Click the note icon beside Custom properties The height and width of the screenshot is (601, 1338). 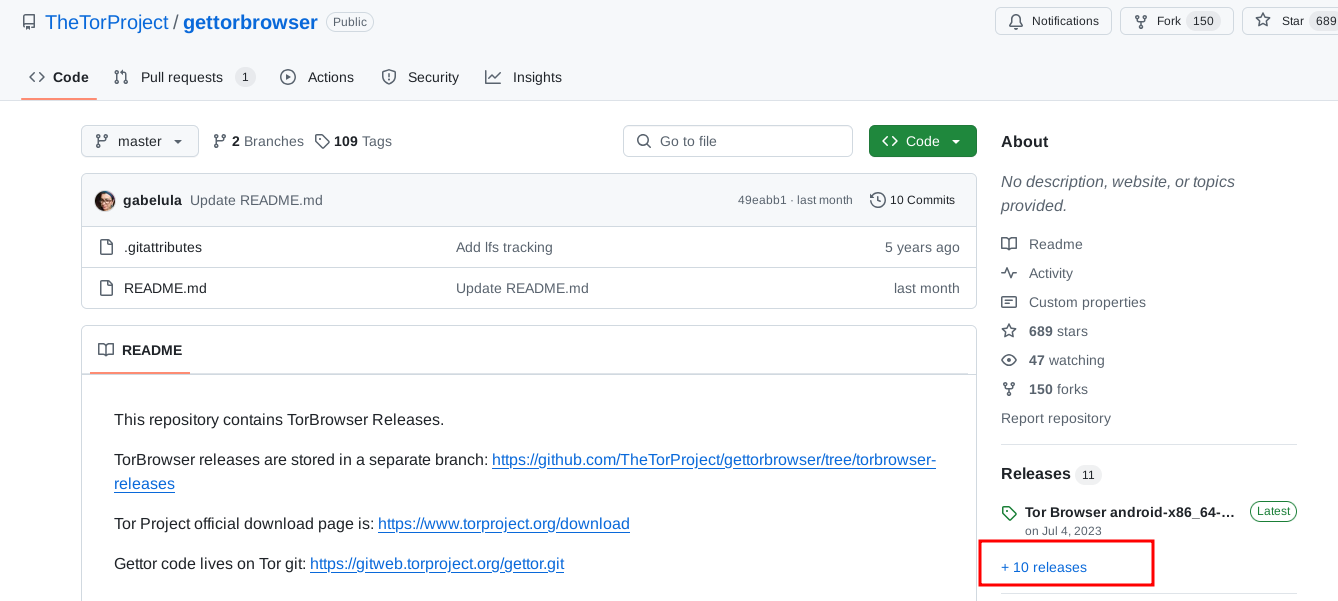pyautogui.click(x=1009, y=302)
